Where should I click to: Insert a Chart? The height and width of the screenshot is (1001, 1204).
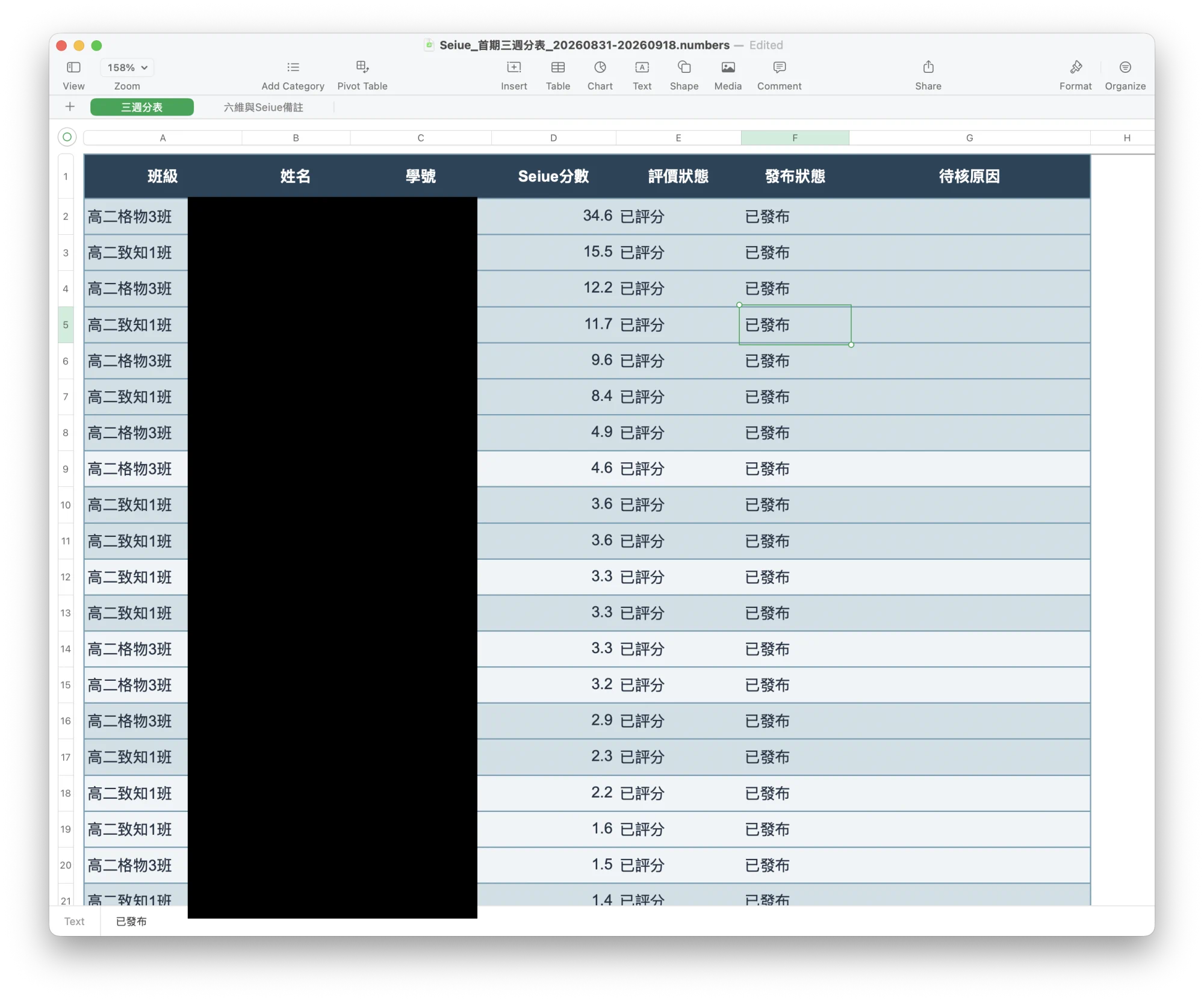(600, 67)
